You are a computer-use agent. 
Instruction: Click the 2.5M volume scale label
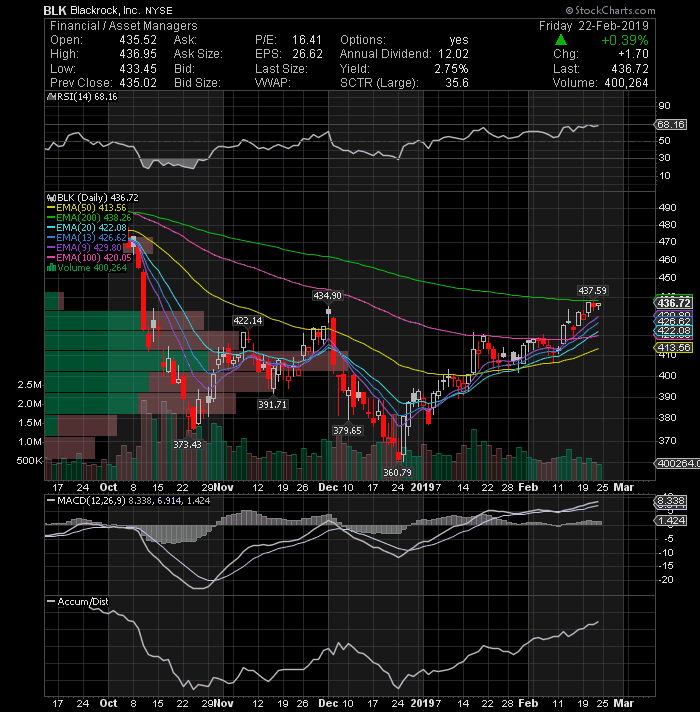pos(29,385)
